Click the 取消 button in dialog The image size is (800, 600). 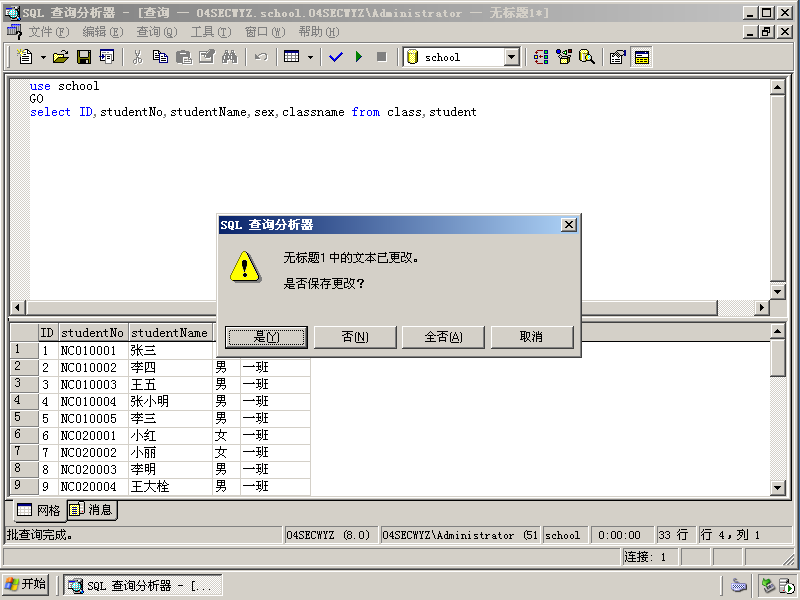pos(532,337)
